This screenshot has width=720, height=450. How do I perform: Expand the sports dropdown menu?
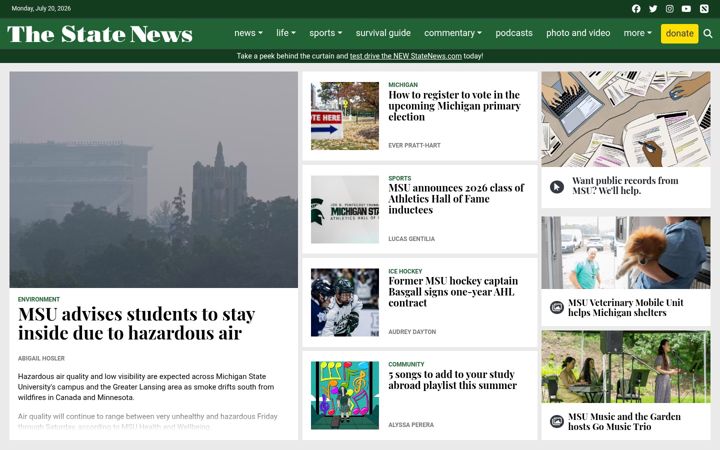point(326,33)
